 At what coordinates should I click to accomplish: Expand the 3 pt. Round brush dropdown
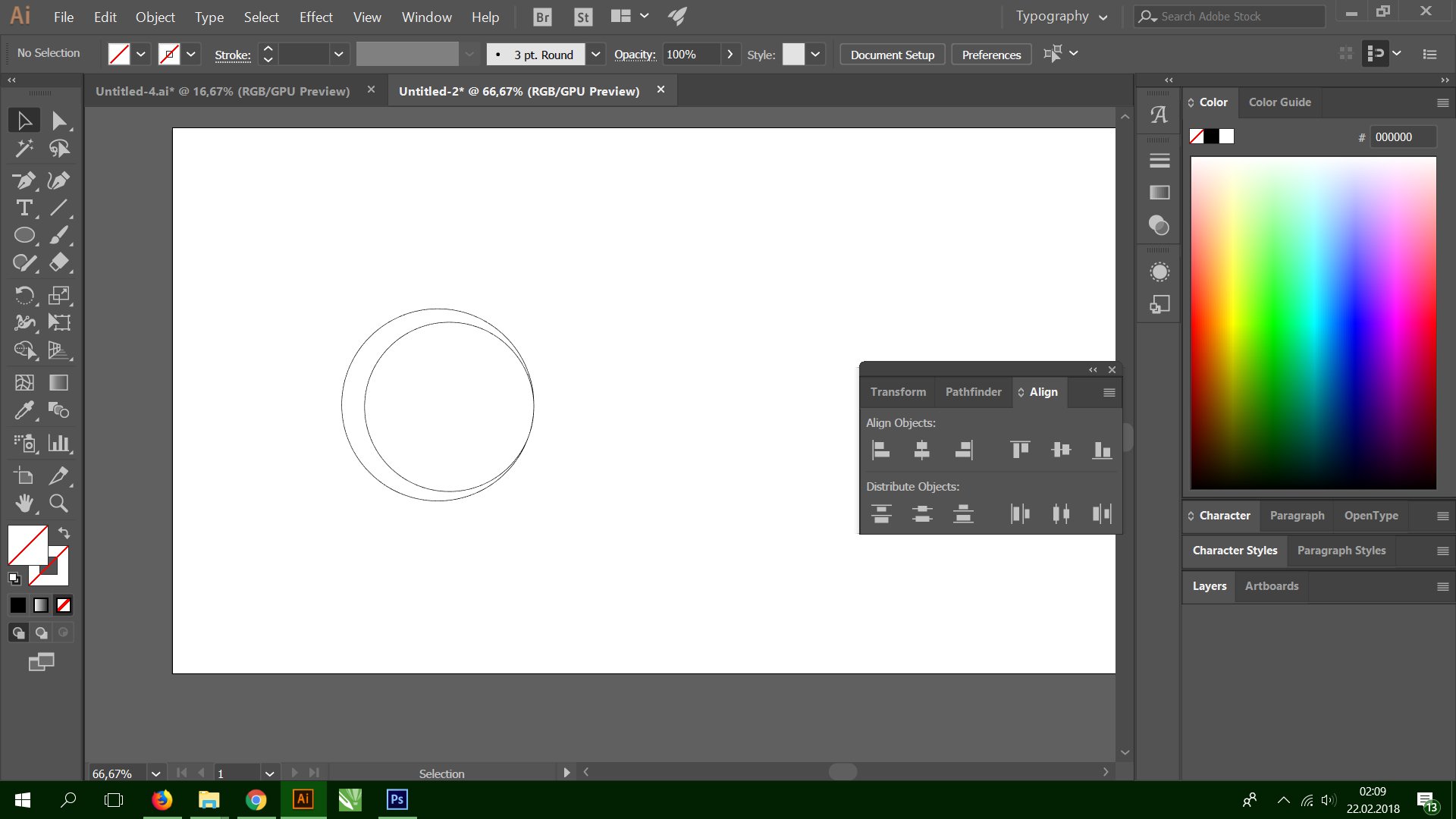[596, 55]
